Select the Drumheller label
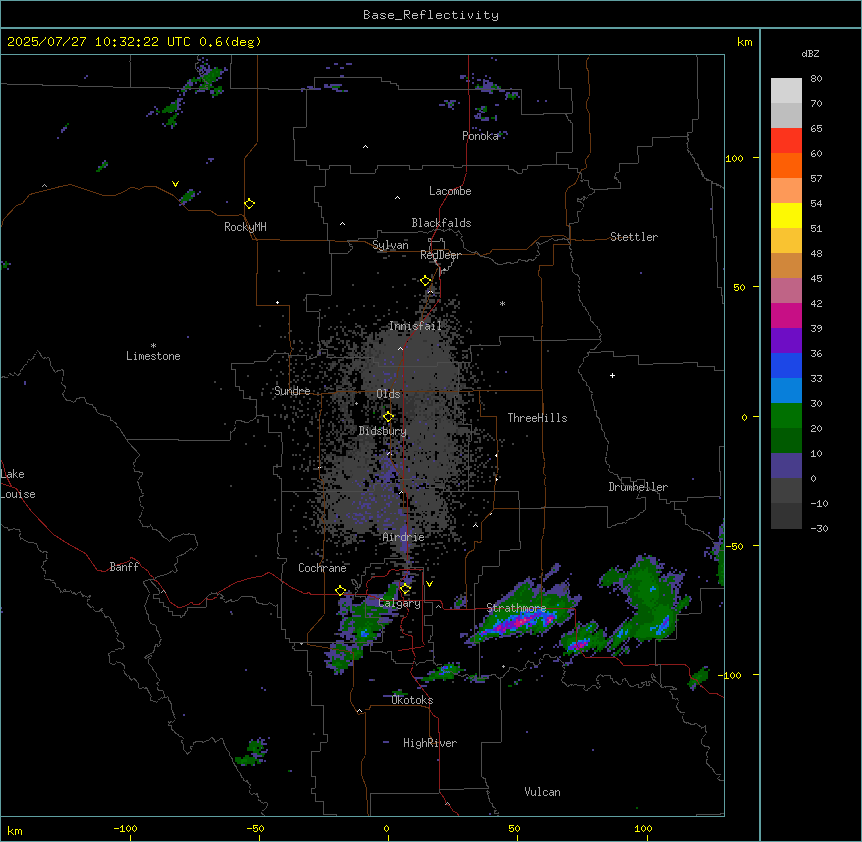862x842 pixels. tap(638, 487)
